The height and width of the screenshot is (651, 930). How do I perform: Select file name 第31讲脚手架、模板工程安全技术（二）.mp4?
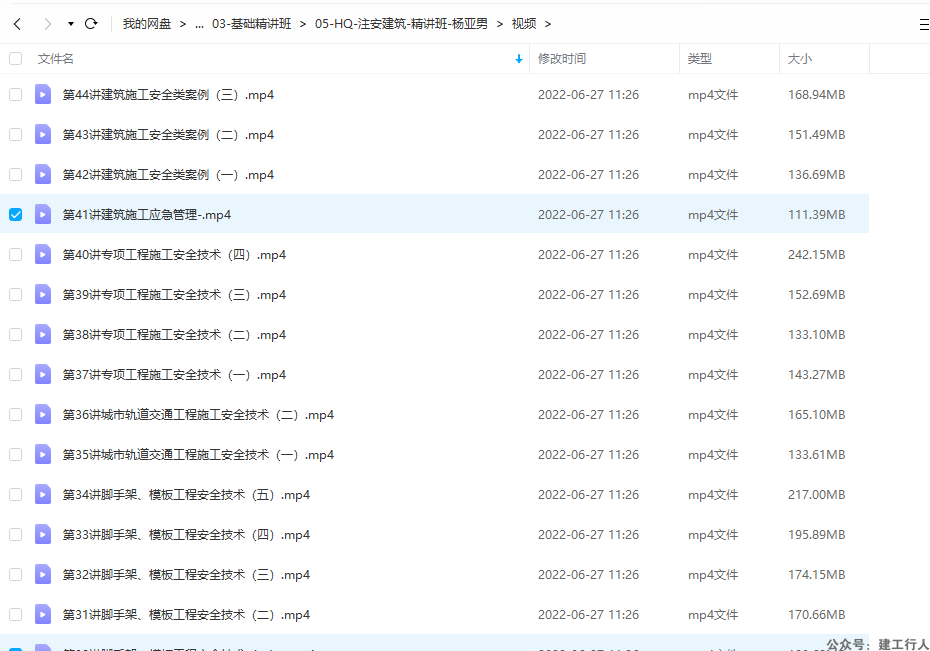tap(186, 615)
